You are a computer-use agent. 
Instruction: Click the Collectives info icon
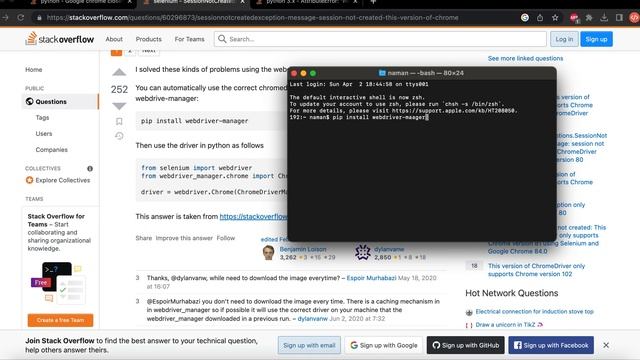tap(90, 168)
